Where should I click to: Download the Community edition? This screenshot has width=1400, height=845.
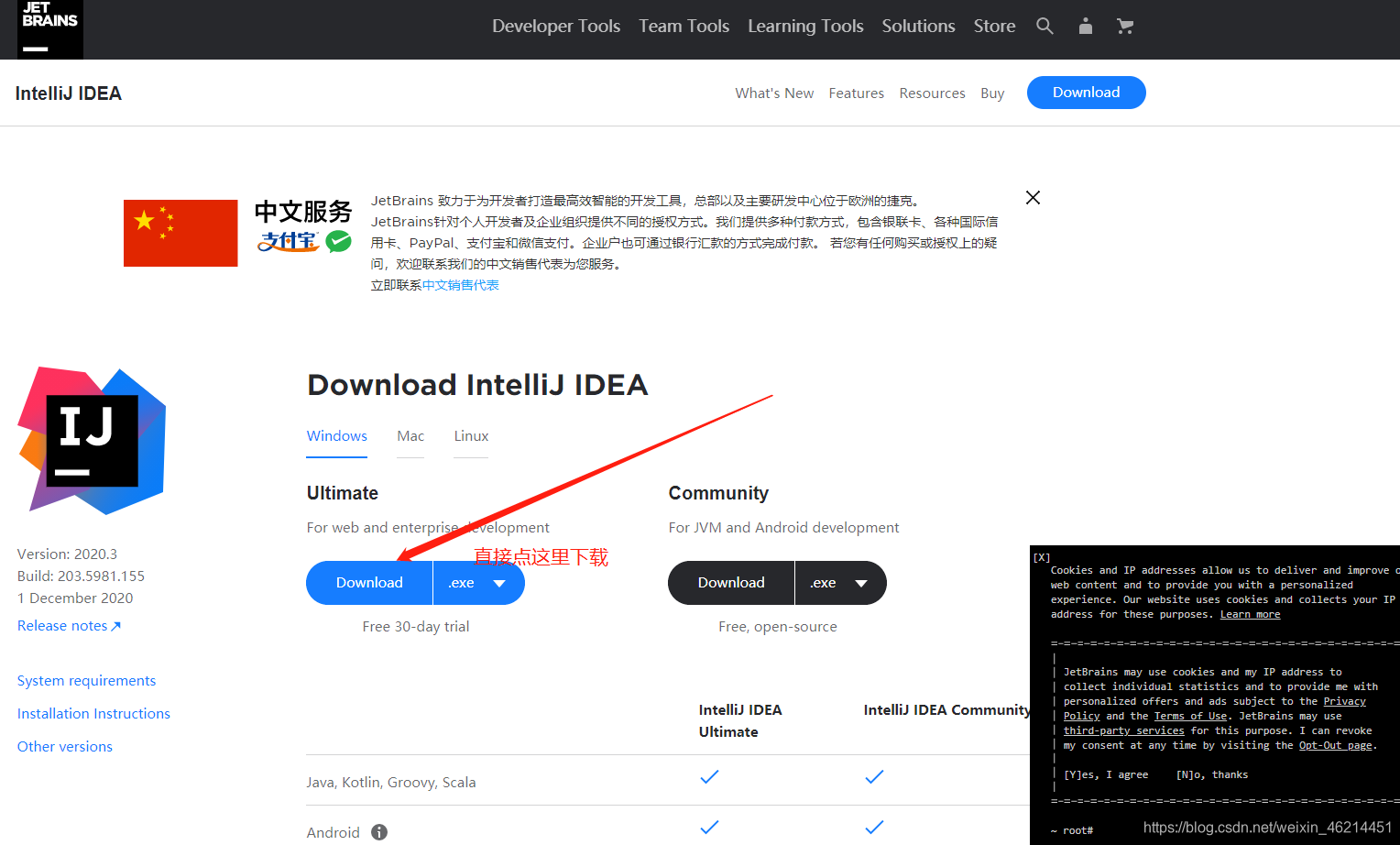[x=731, y=583]
